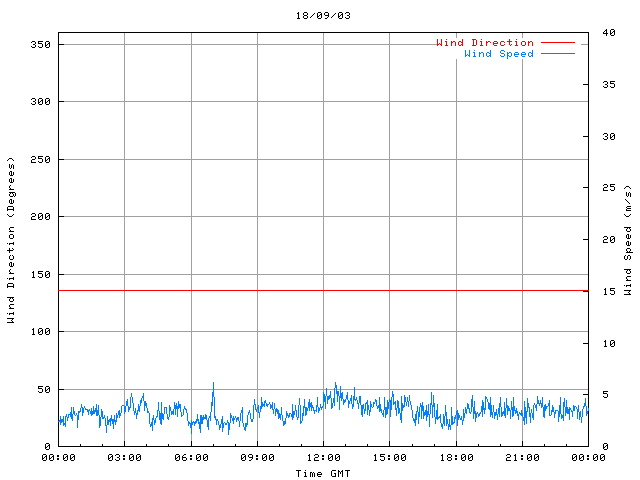640x480 pixels.
Task: Click the 250 degrees axis label
Action: pos(40,160)
